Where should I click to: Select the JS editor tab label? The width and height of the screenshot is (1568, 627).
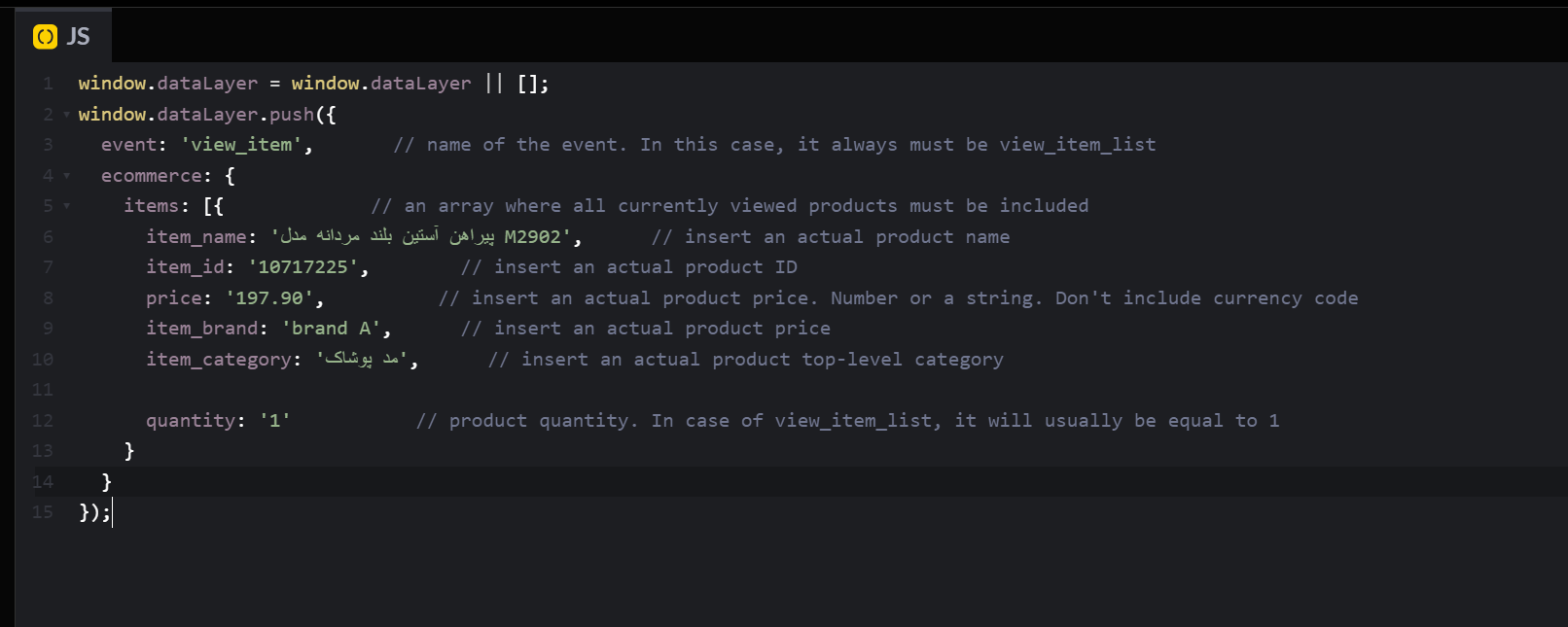click(x=78, y=37)
